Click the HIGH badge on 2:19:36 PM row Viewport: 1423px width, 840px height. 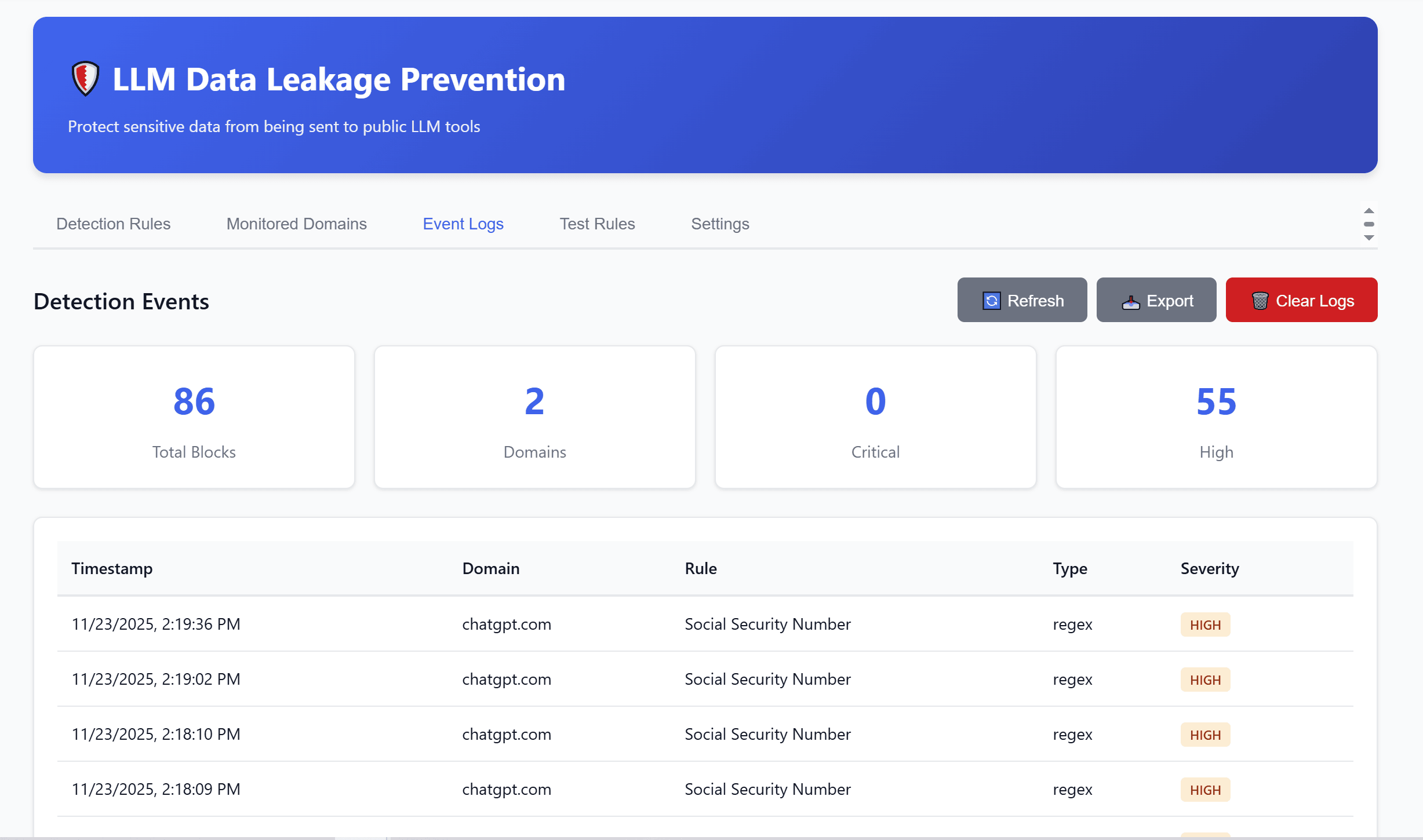coord(1205,624)
